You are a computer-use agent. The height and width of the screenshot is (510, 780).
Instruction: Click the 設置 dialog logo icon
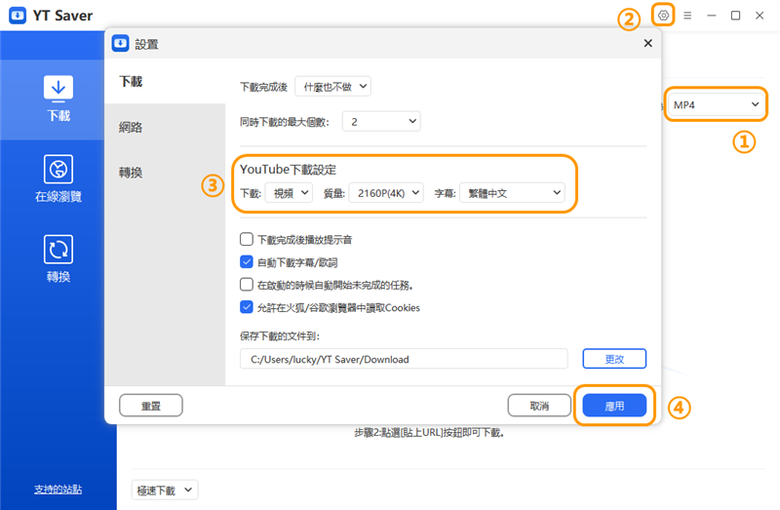click(120, 44)
